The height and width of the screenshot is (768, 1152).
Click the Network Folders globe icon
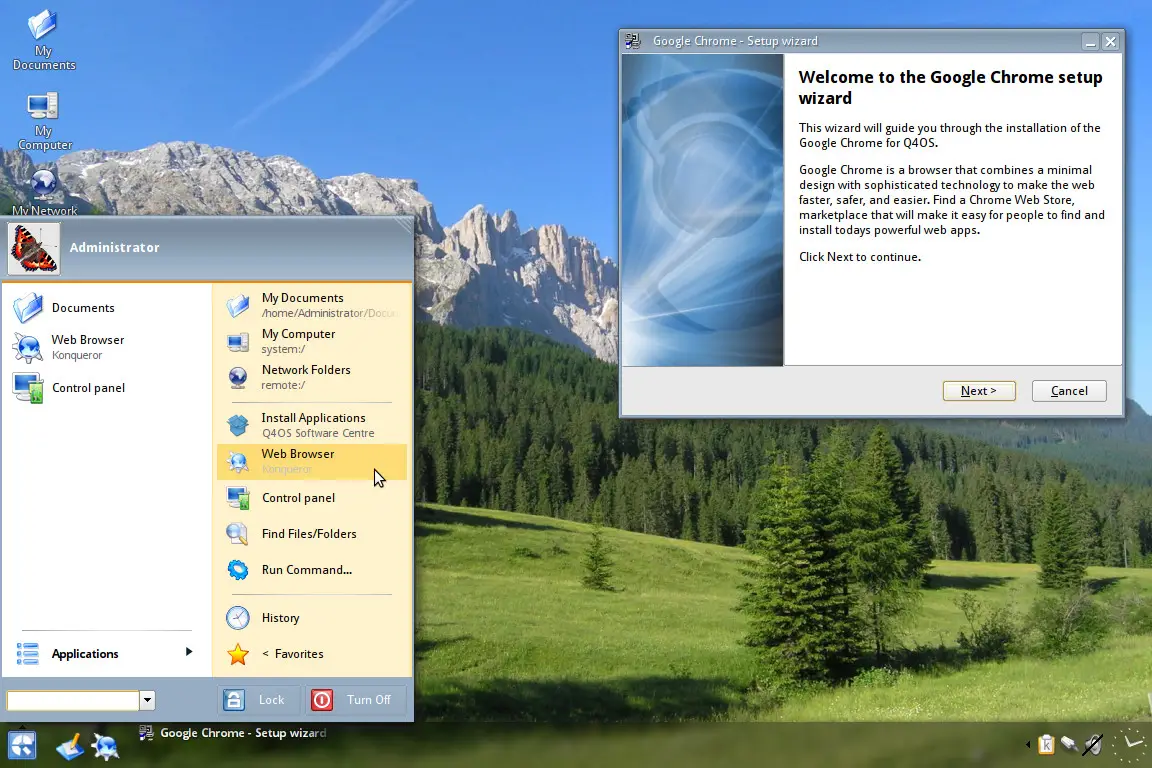[x=238, y=377]
